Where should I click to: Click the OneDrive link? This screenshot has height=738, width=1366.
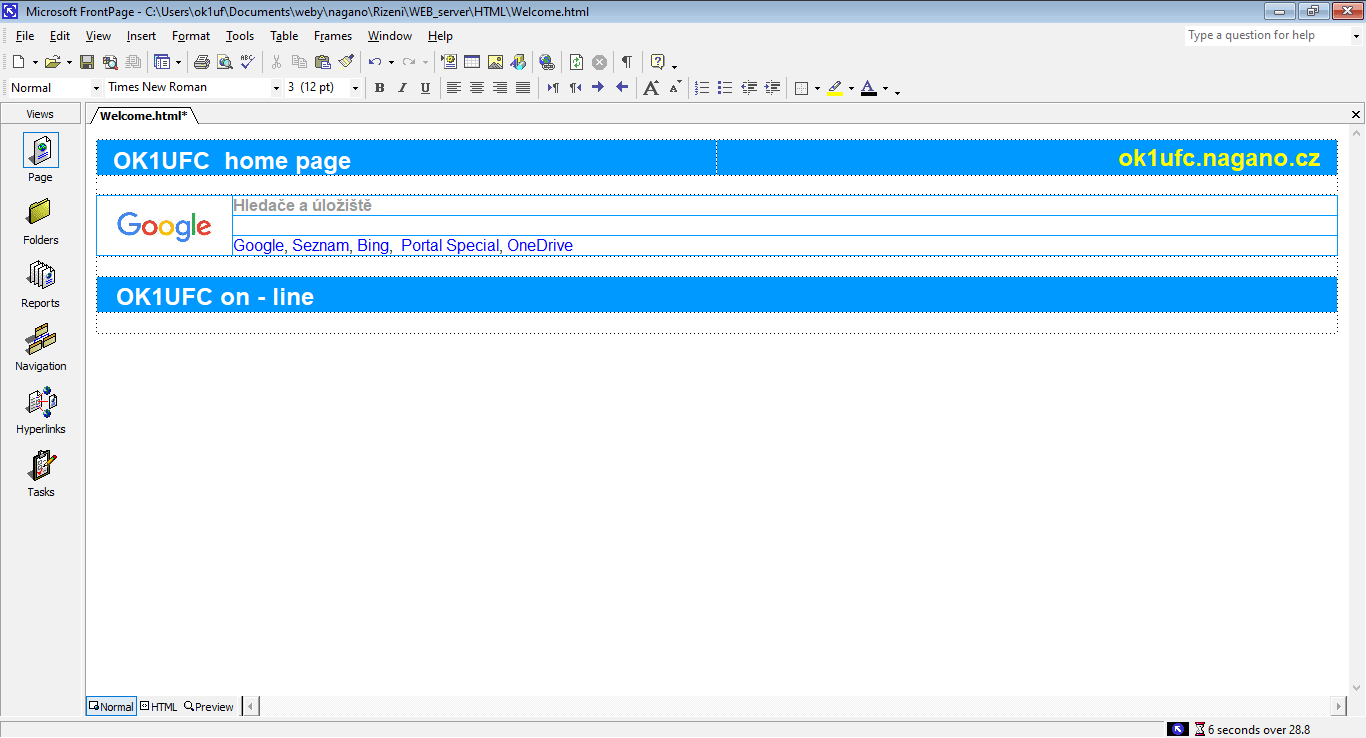point(539,246)
